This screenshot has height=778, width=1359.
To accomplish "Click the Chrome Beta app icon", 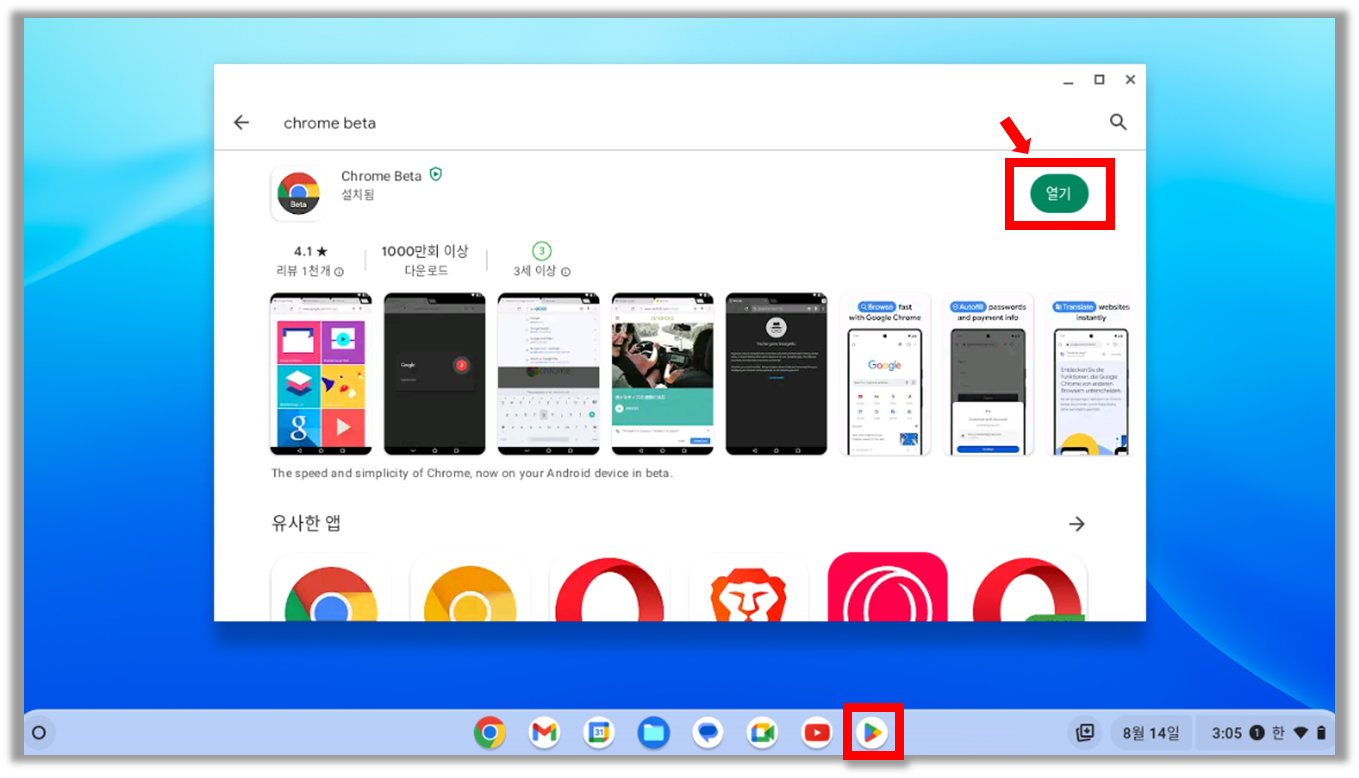I will tap(298, 193).
